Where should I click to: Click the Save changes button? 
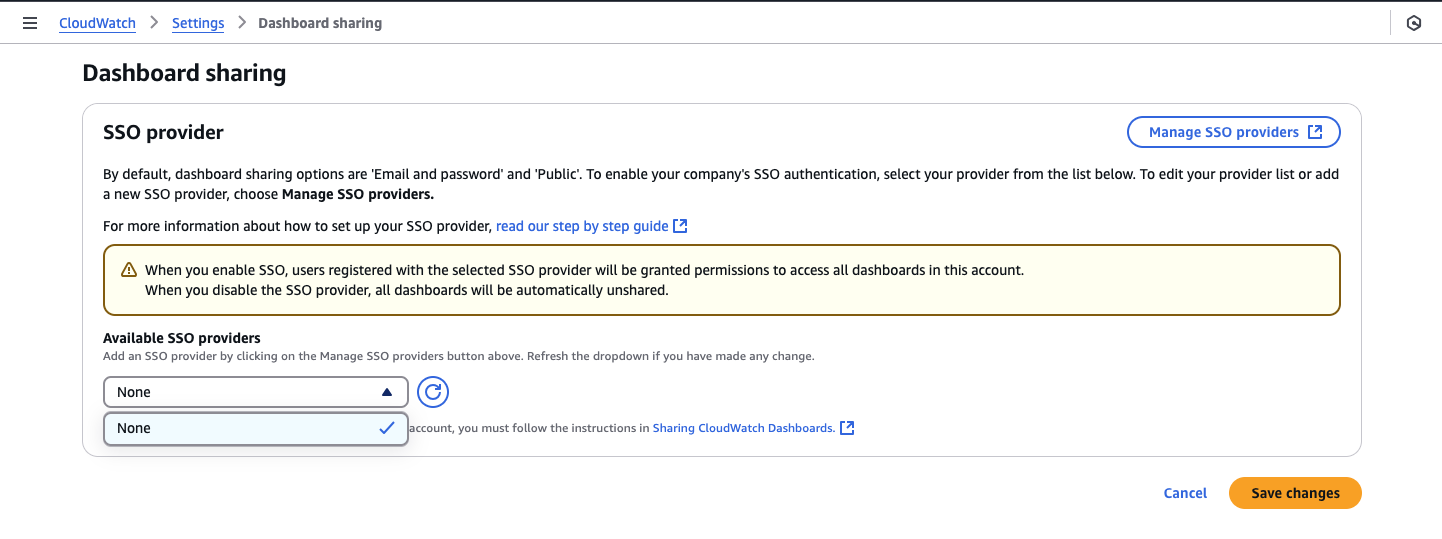(1295, 493)
